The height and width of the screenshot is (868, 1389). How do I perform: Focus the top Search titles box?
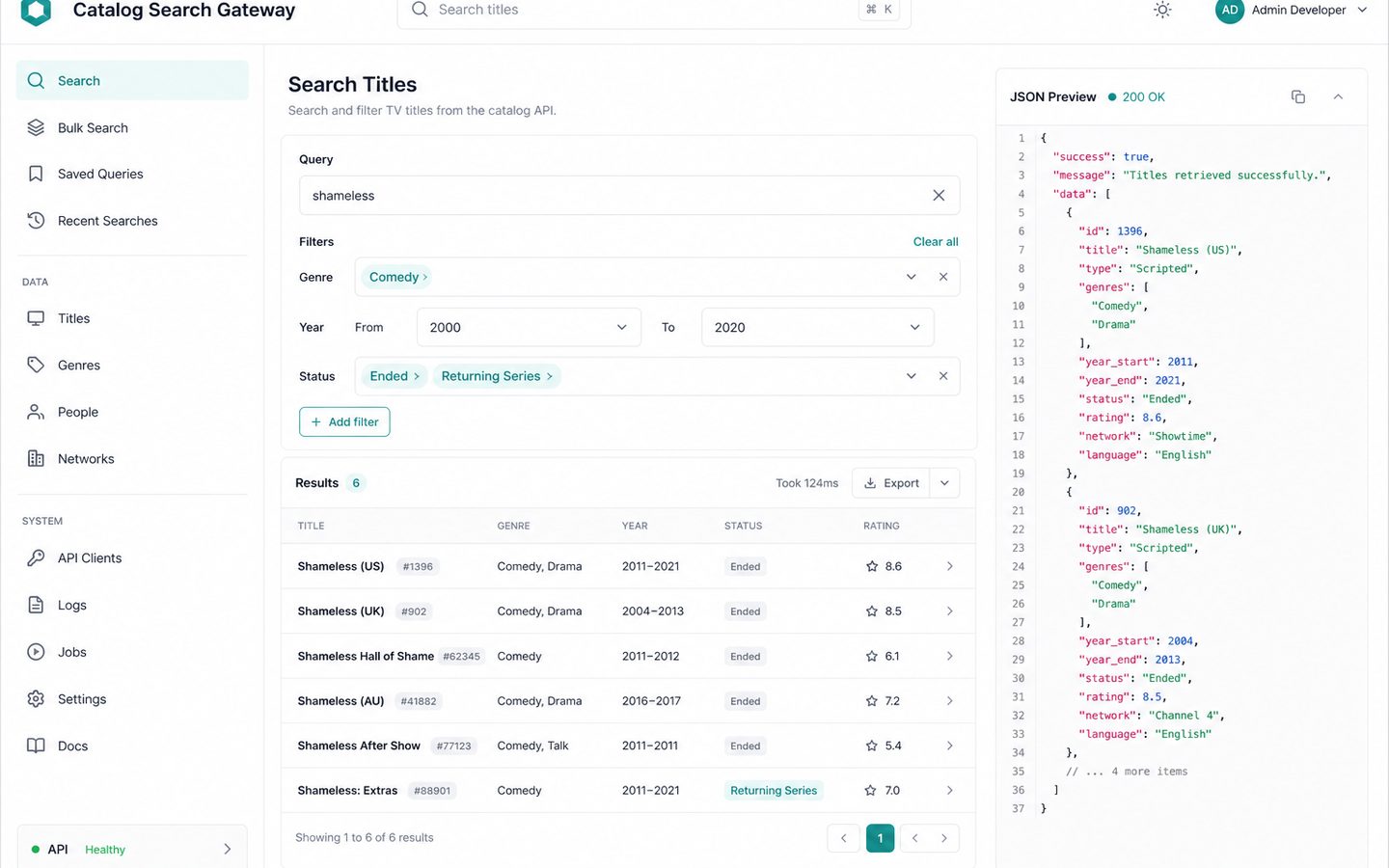point(654,10)
